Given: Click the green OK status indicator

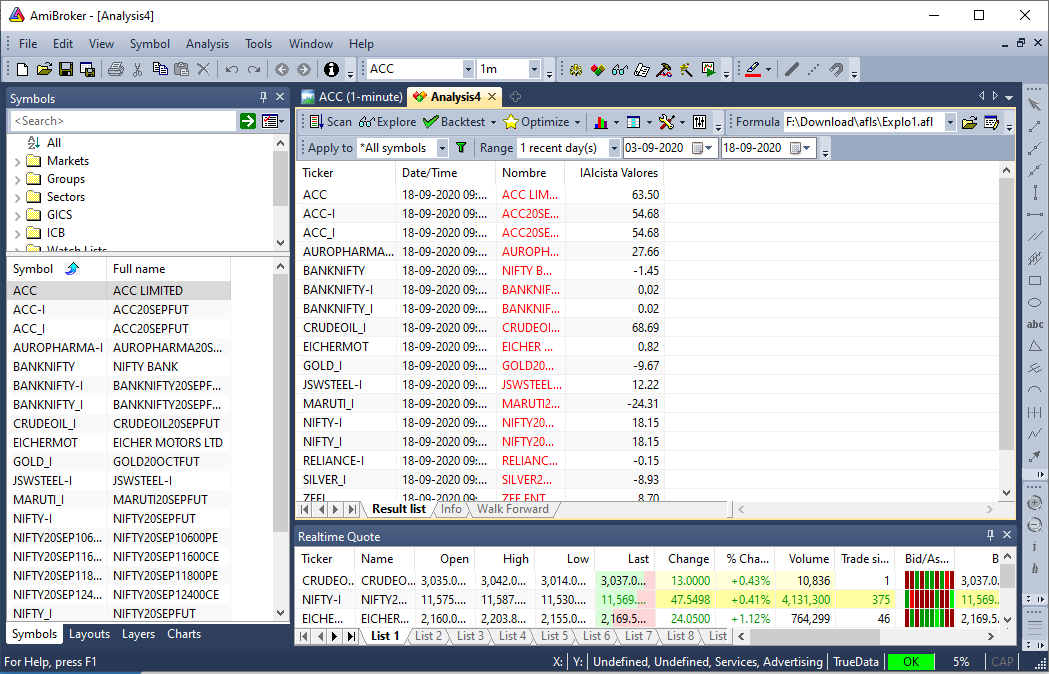Looking at the screenshot, I should [x=911, y=662].
